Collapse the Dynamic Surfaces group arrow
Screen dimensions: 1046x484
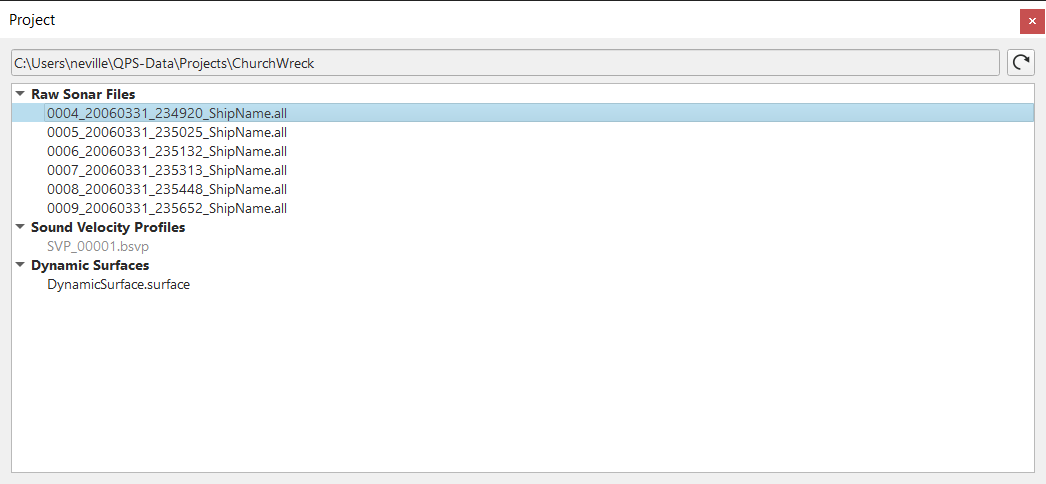[x=20, y=265]
